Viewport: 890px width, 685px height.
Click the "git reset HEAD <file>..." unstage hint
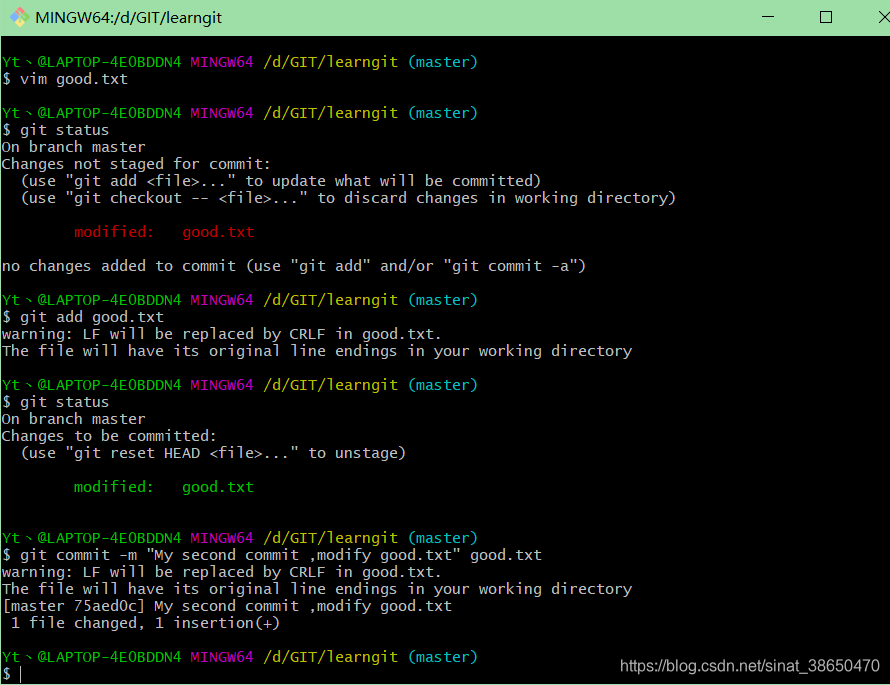point(213,453)
